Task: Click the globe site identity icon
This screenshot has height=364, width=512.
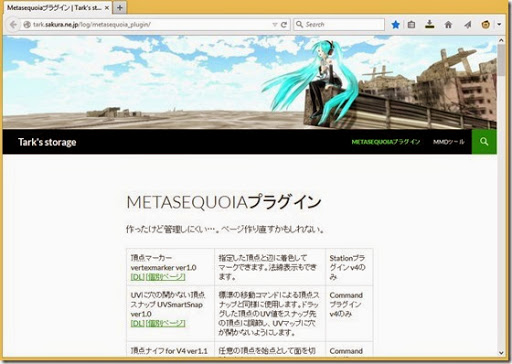Action: (27, 25)
